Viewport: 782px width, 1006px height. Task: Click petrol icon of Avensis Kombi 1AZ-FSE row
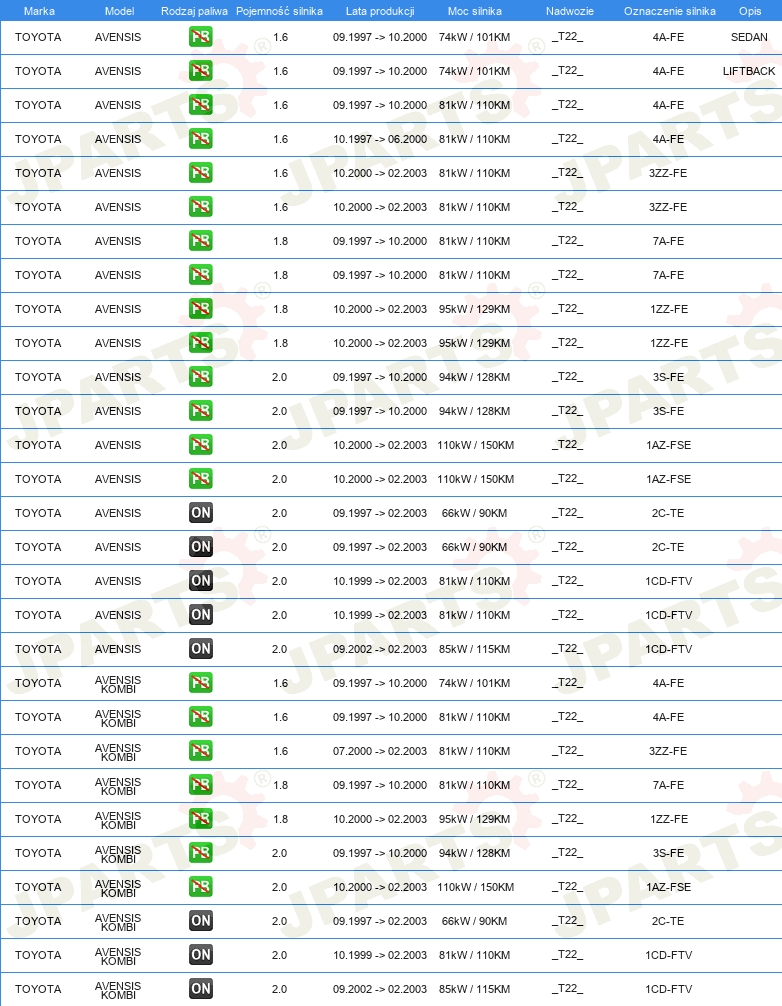click(x=201, y=887)
